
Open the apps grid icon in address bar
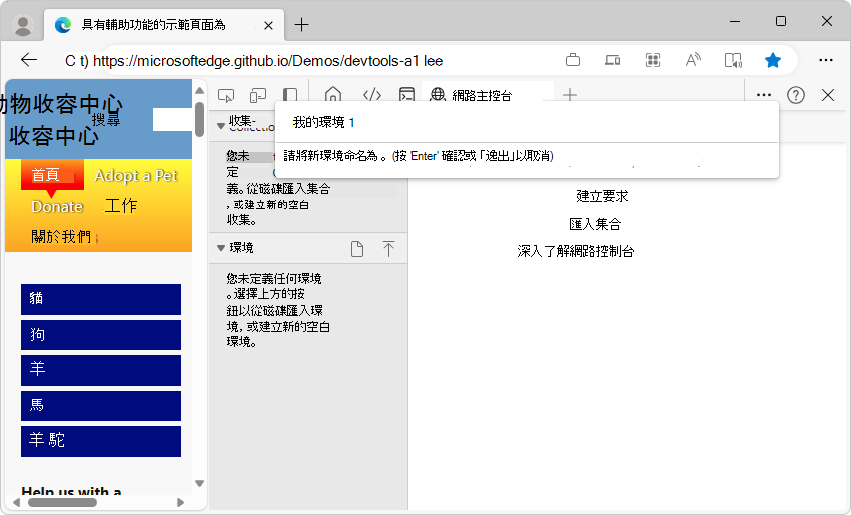coord(653,60)
